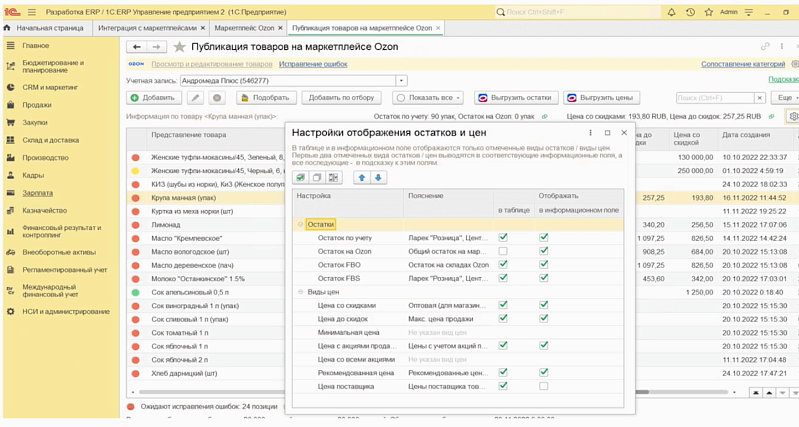The image size is (799, 427).
Task: Open the gear settings next to price info
Action: 793,116
